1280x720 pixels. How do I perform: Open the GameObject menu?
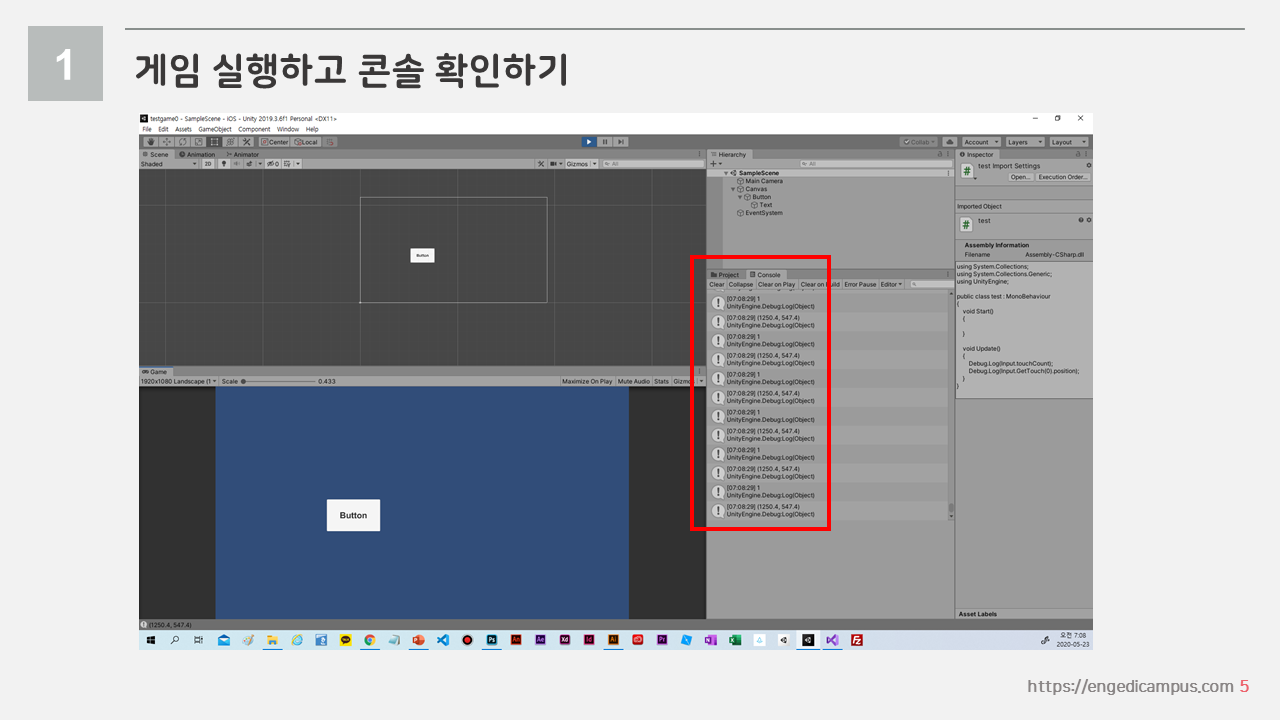coord(215,129)
